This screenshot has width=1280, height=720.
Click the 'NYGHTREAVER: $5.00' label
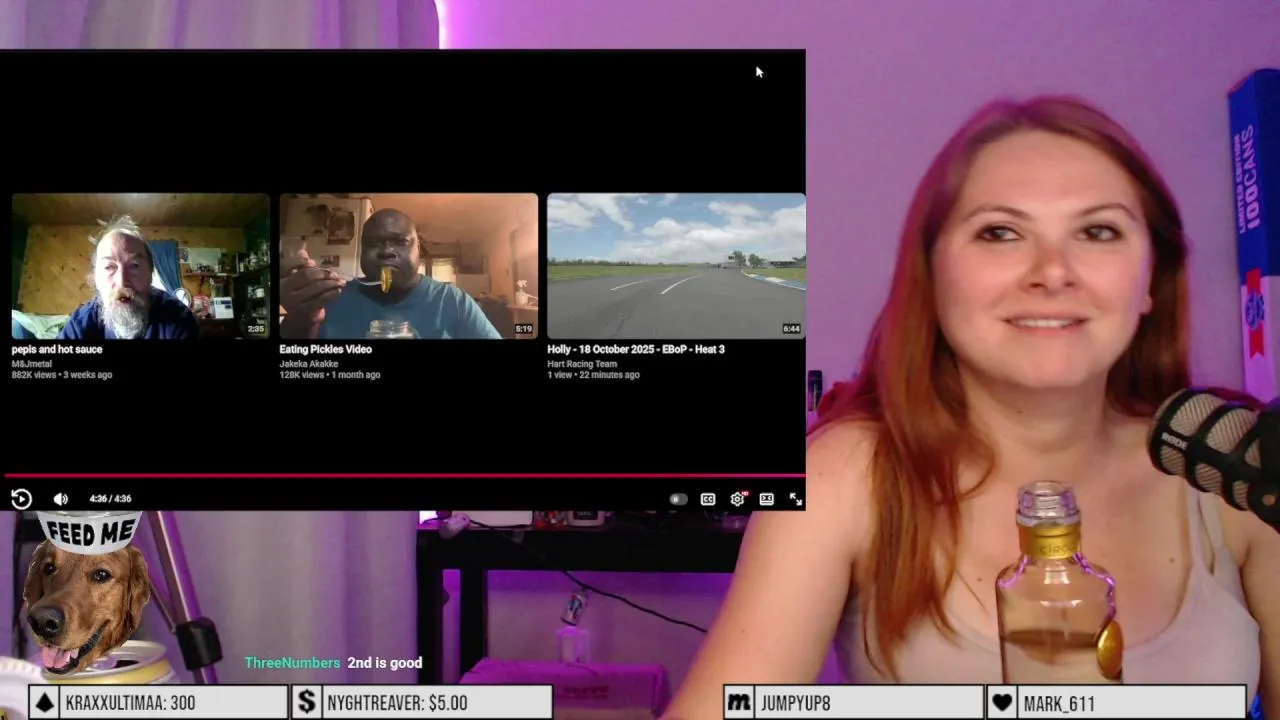(x=397, y=703)
